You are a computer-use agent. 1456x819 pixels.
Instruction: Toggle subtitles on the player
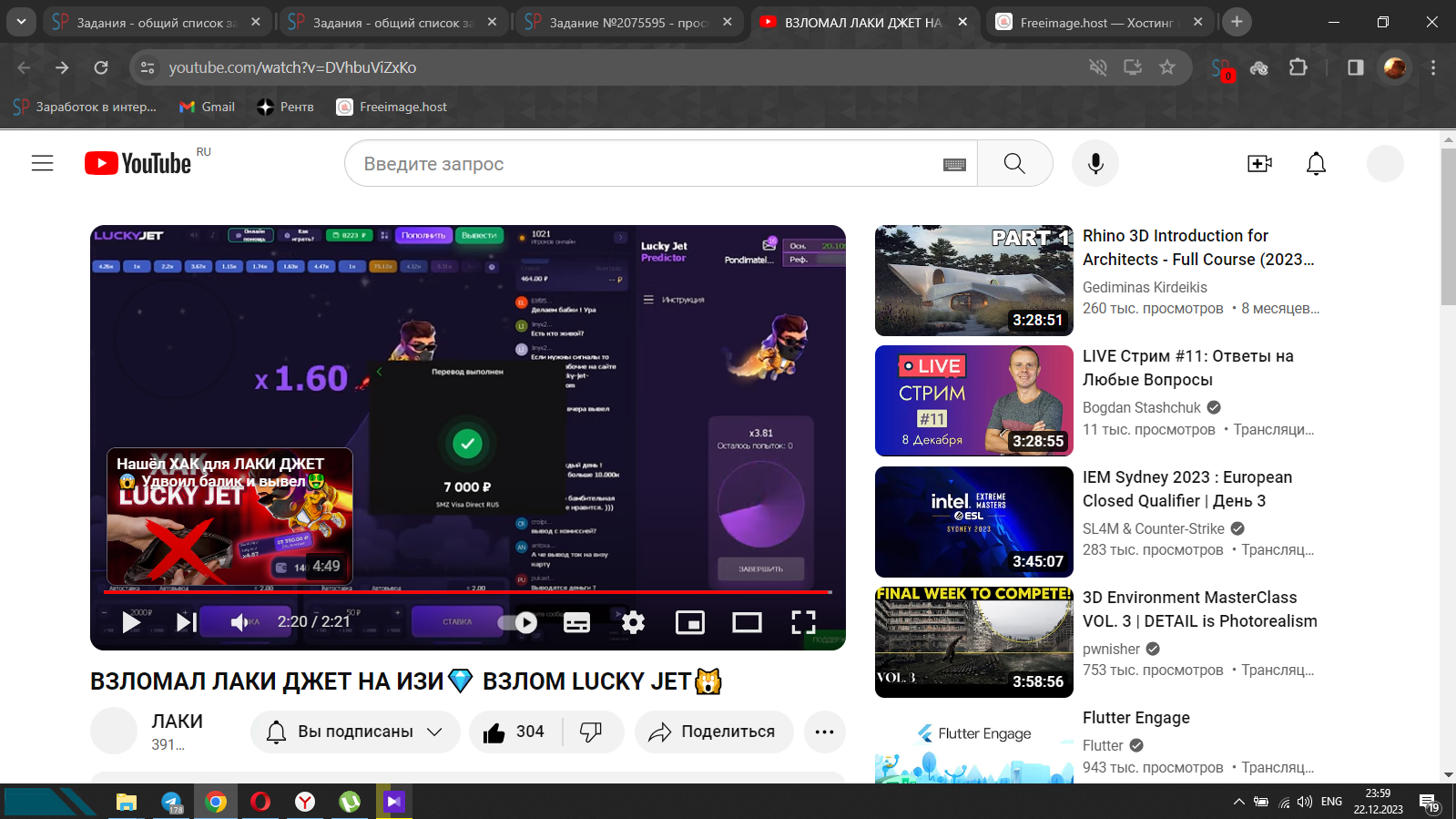[x=576, y=622]
